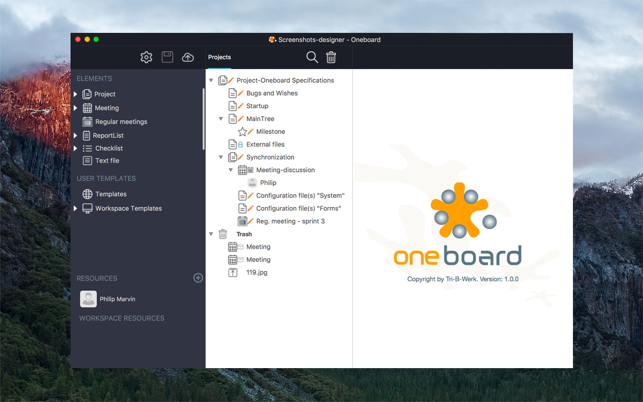This screenshot has height=402, width=643.
Task: Collapse the Synchronization node arrow
Action: pos(221,157)
